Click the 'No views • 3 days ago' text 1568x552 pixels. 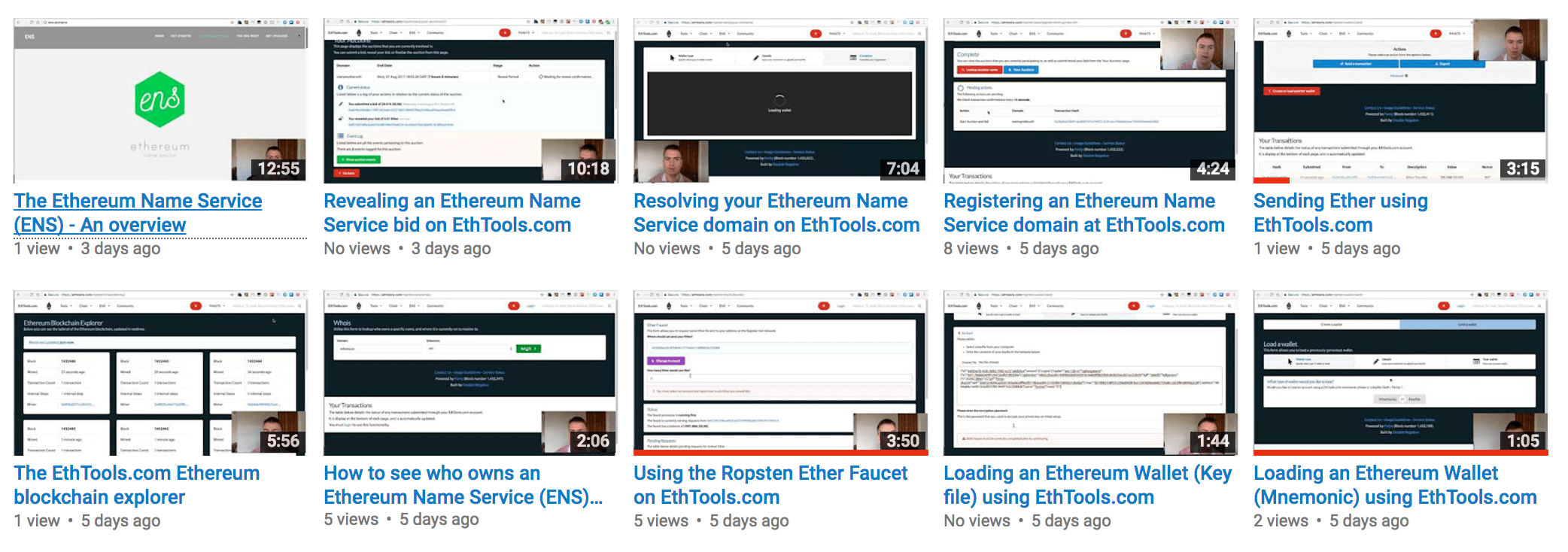(407, 249)
